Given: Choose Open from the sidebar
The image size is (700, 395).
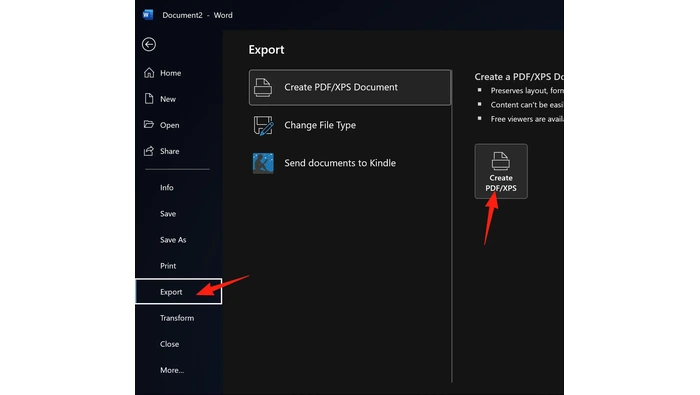Looking at the screenshot, I should 170,125.
